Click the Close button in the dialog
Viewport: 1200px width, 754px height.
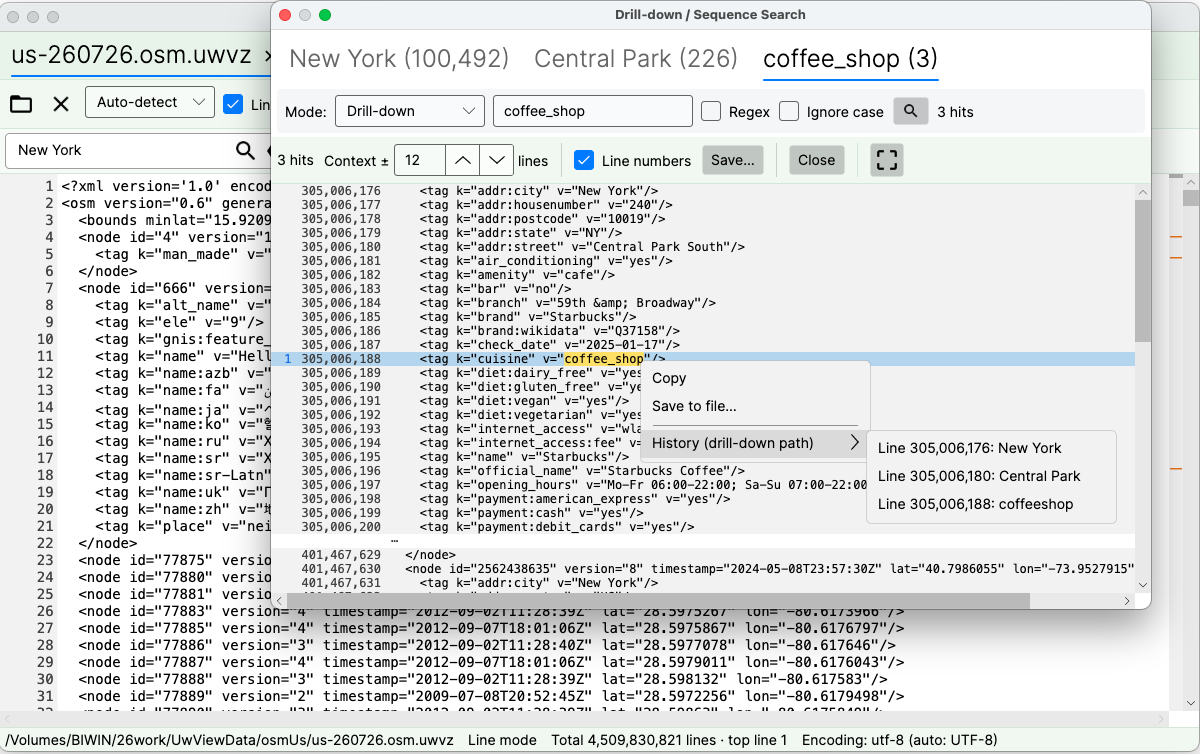coord(816,160)
